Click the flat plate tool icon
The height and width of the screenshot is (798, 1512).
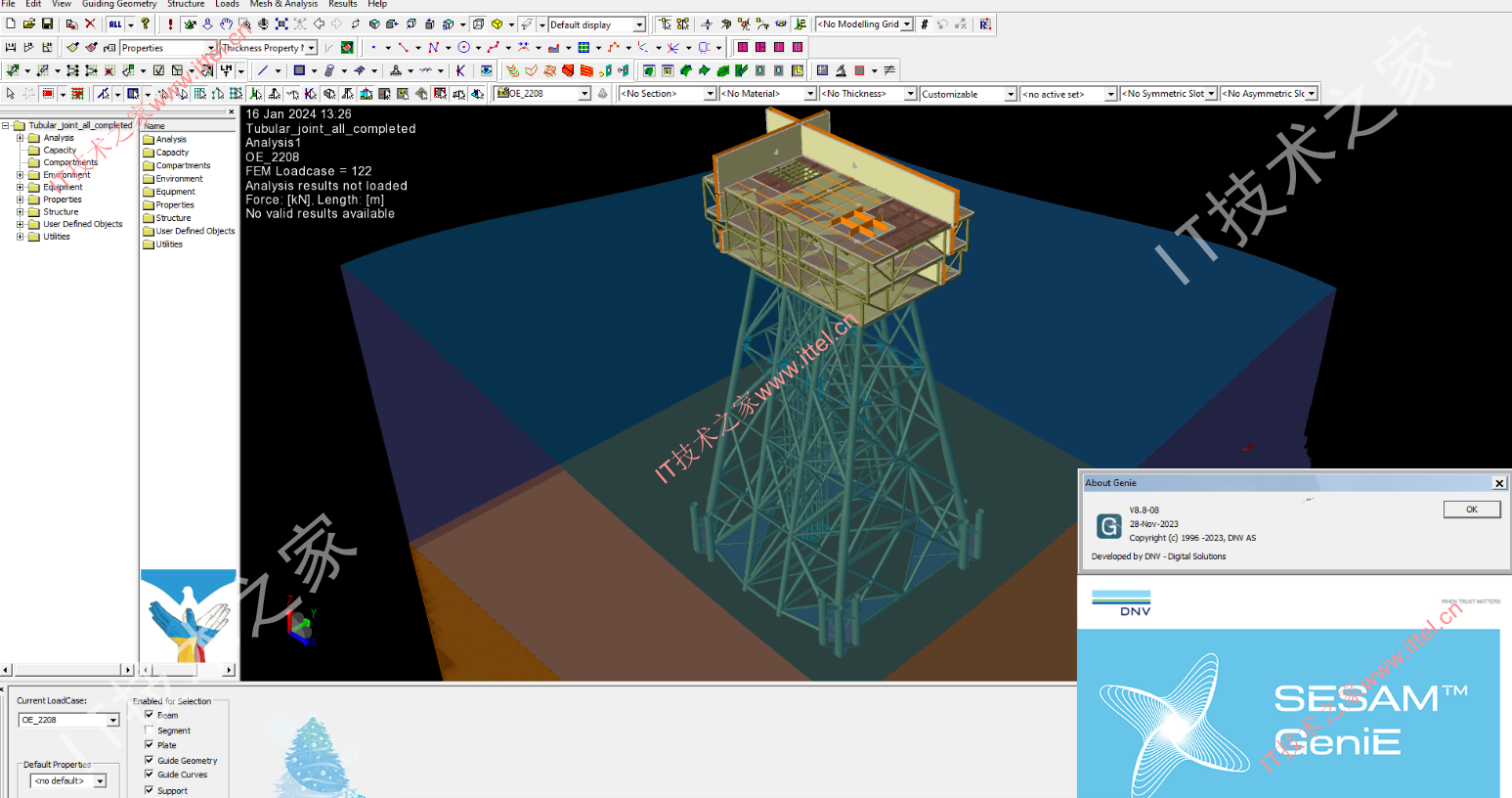299,70
